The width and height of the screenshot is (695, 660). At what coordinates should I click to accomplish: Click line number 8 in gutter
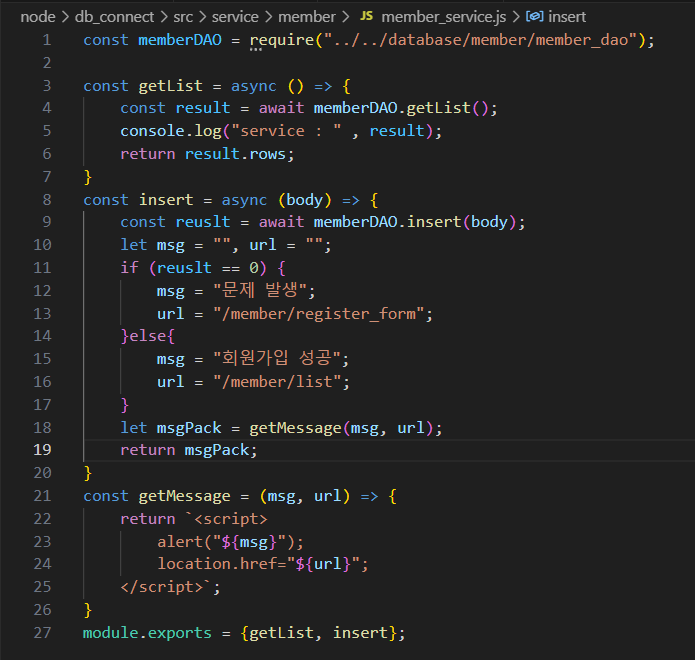47,199
